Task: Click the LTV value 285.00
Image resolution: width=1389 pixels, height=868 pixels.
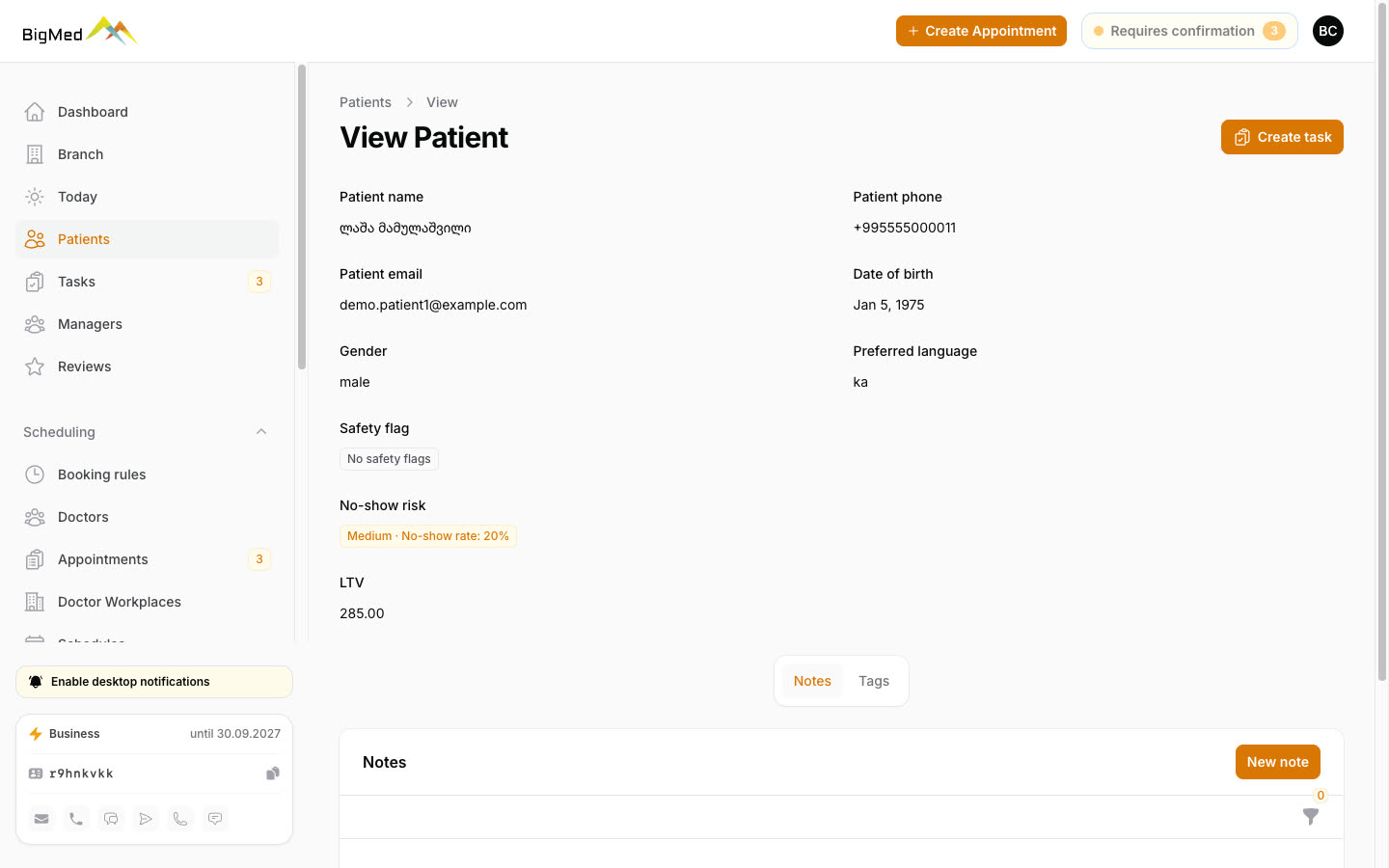Action: [x=362, y=613]
